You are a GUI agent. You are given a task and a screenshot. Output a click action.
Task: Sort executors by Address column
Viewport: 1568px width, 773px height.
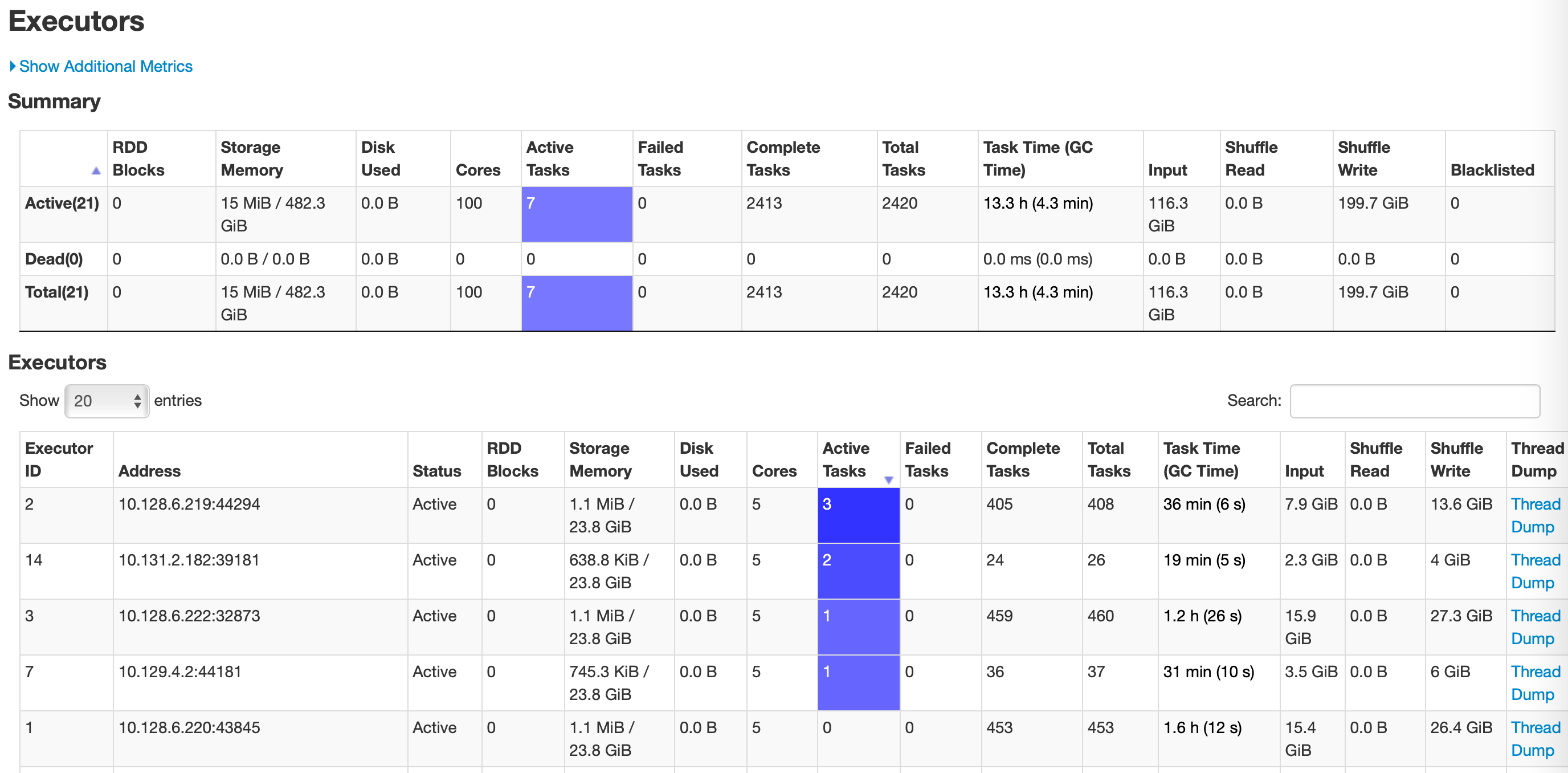tap(150, 470)
